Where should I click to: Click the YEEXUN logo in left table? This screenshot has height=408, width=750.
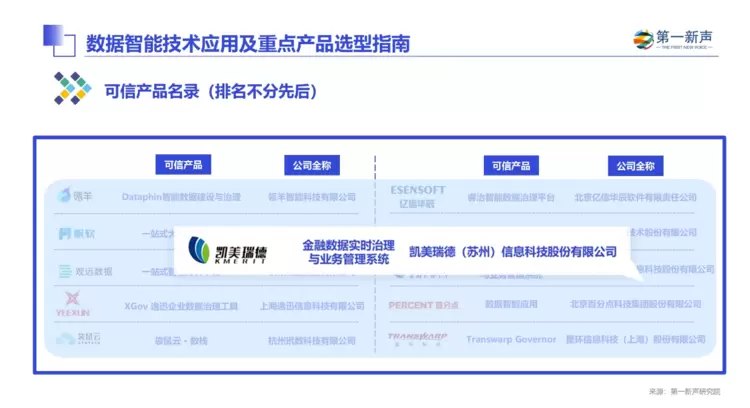74,303
